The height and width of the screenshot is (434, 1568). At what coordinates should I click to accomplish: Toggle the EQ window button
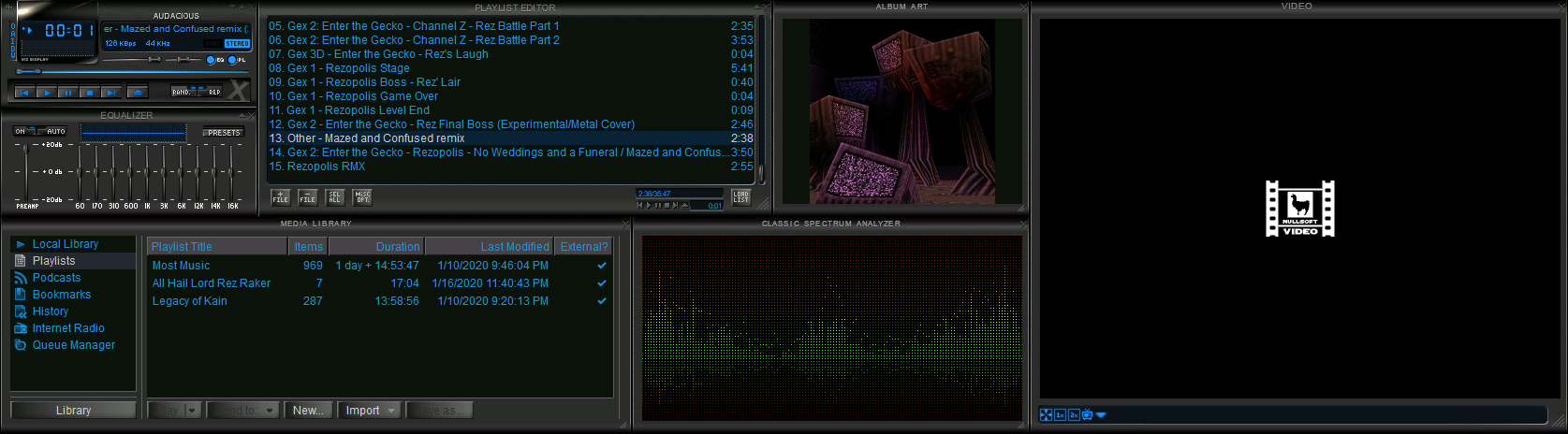tap(215, 60)
